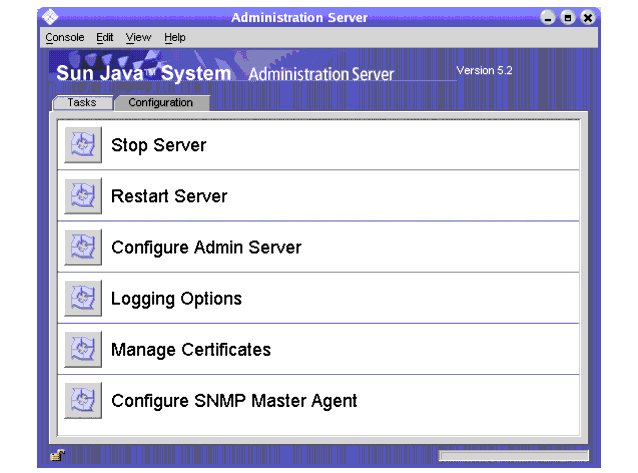Minimize the Administration Server window
This screenshot has width=638, height=473.
click(548, 18)
